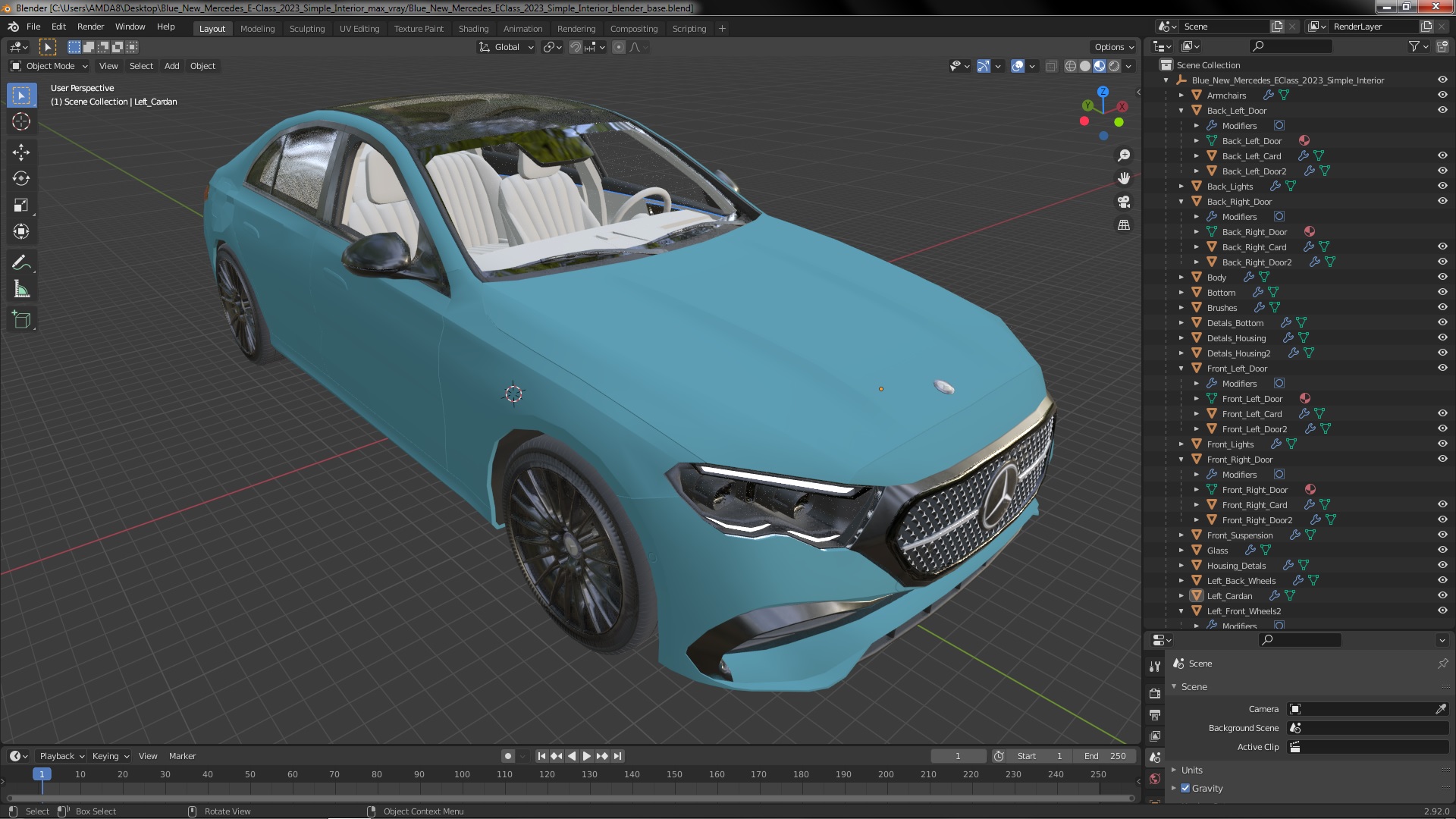Image resolution: width=1456 pixels, height=819 pixels.
Task: Open Object Mode dropdown
Action: 49,66
